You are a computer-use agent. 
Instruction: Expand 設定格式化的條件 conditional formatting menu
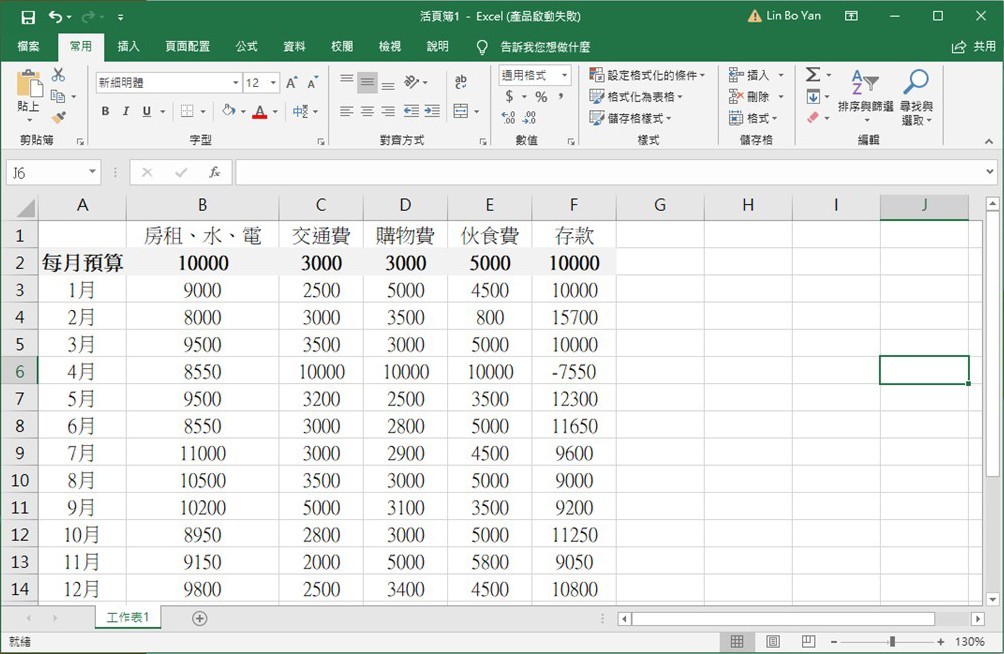coord(647,75)
